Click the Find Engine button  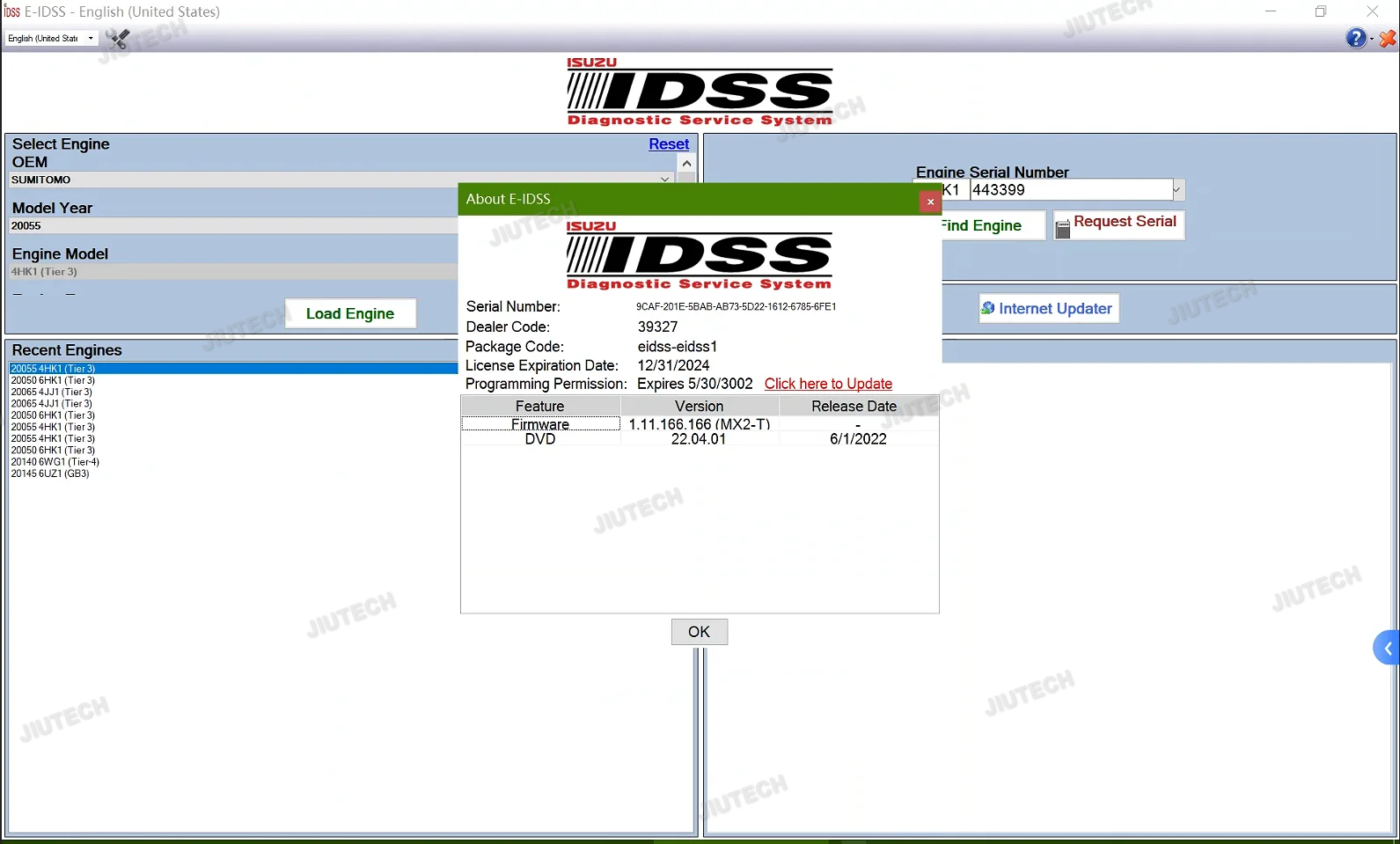pyautogui.click(x=992, y=225)
